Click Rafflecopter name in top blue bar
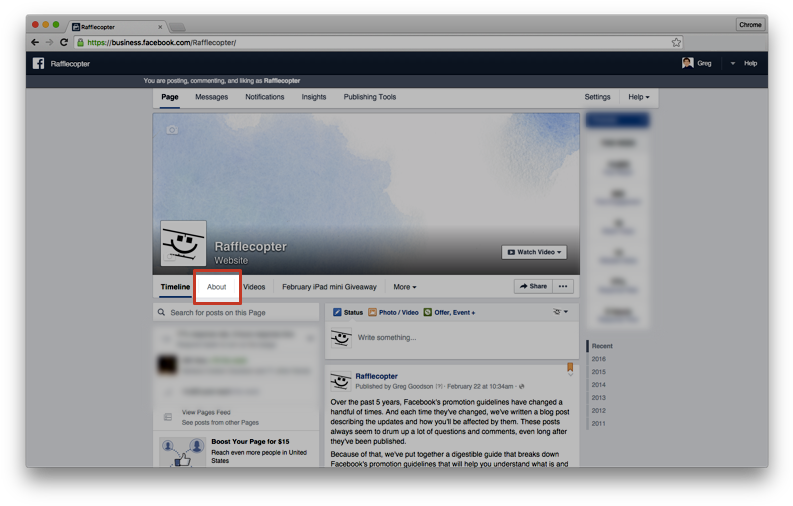This screenshot has height=506, width=793. [70, 64]
